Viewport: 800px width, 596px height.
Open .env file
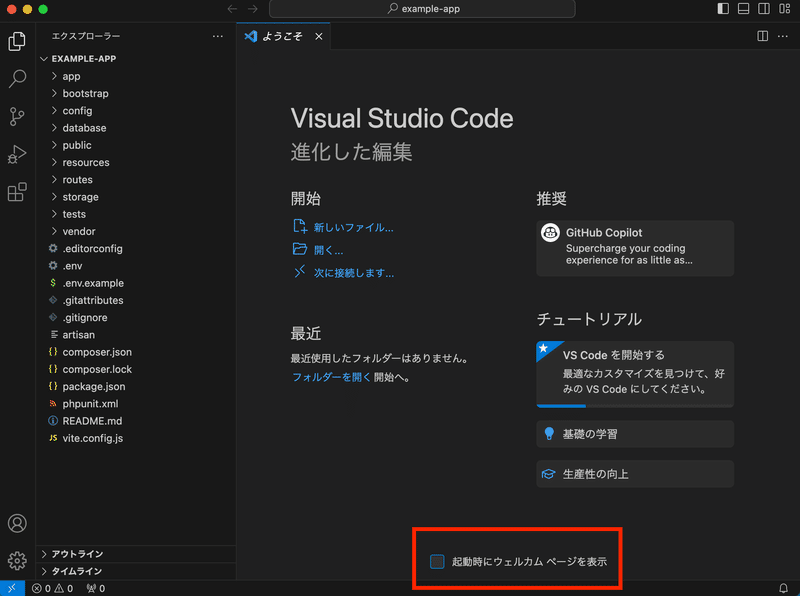click(136, 266)
